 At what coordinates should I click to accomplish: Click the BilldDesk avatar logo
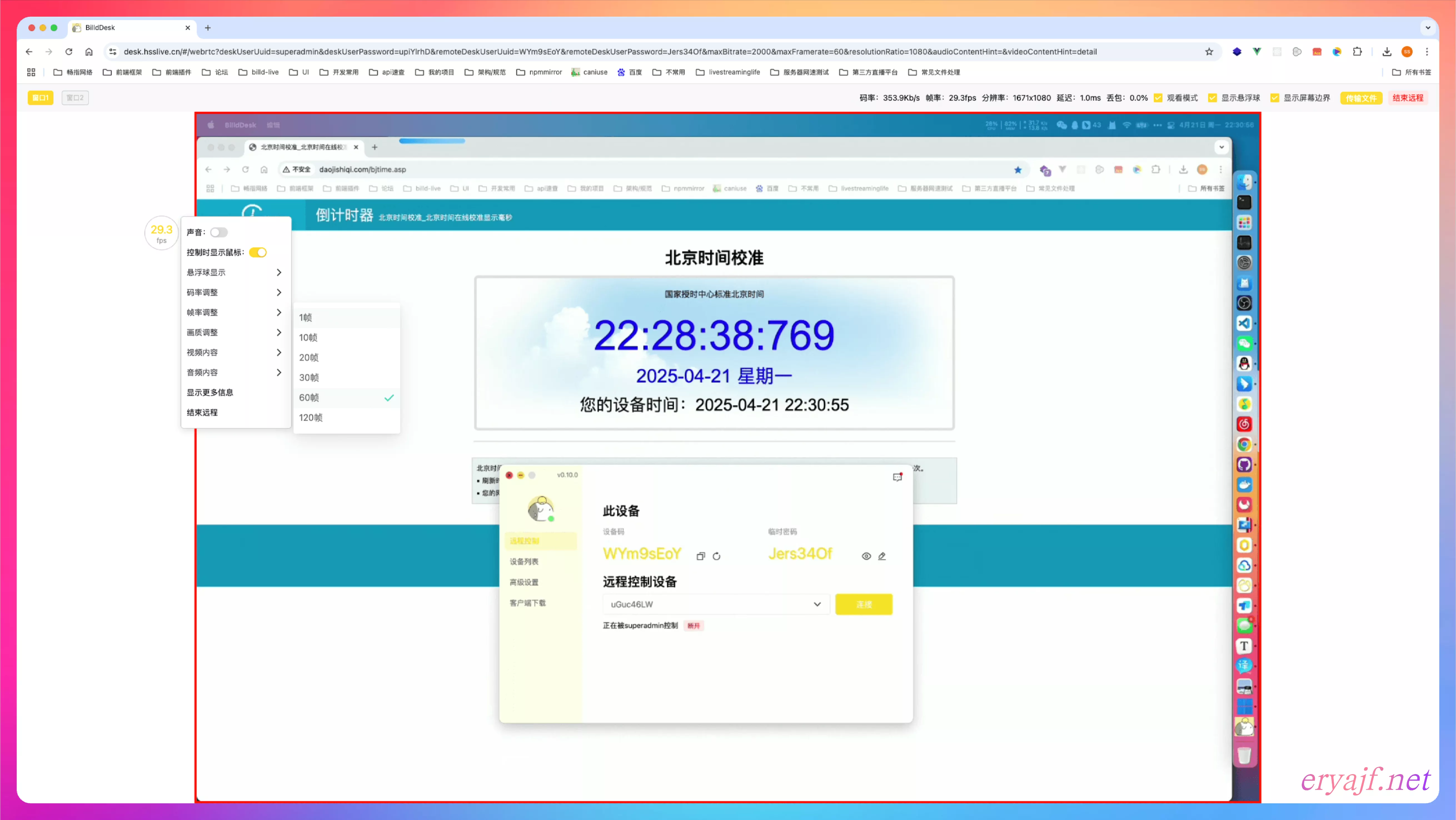click(x=541, y=508)
